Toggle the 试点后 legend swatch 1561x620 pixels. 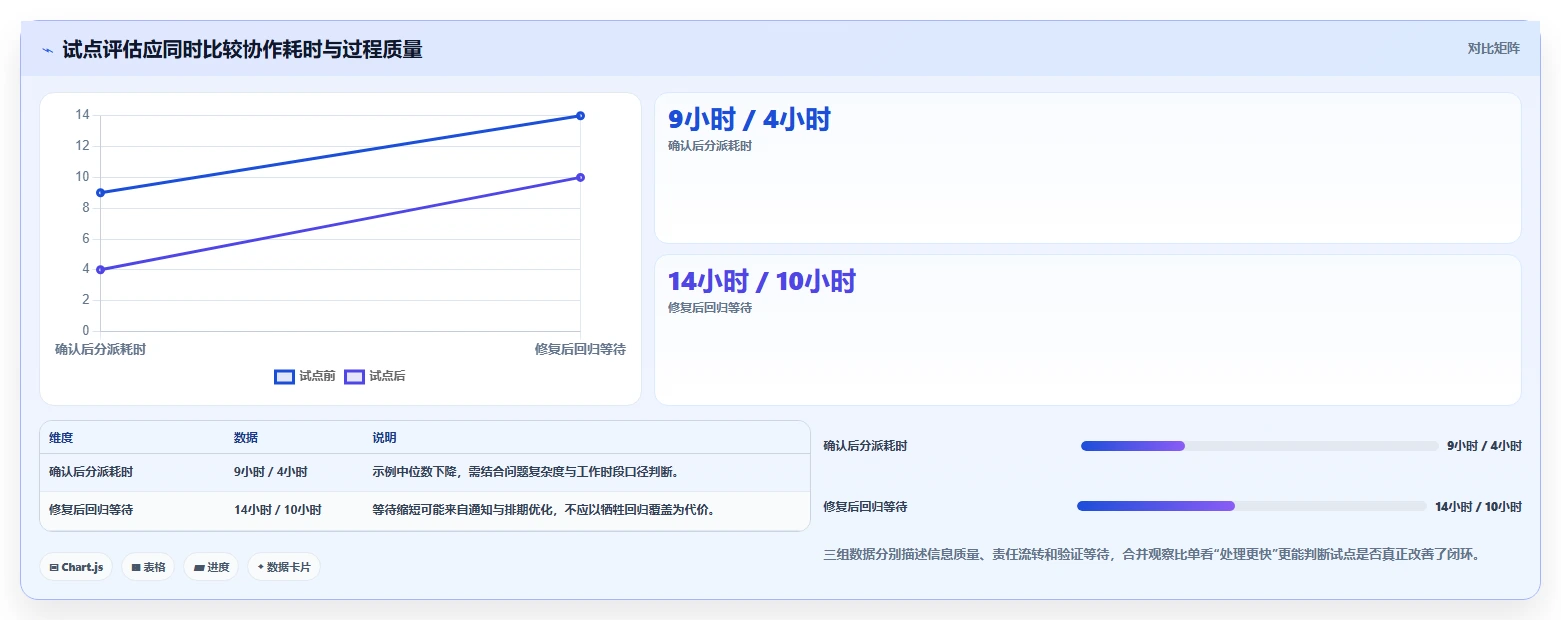coord(354,377)
